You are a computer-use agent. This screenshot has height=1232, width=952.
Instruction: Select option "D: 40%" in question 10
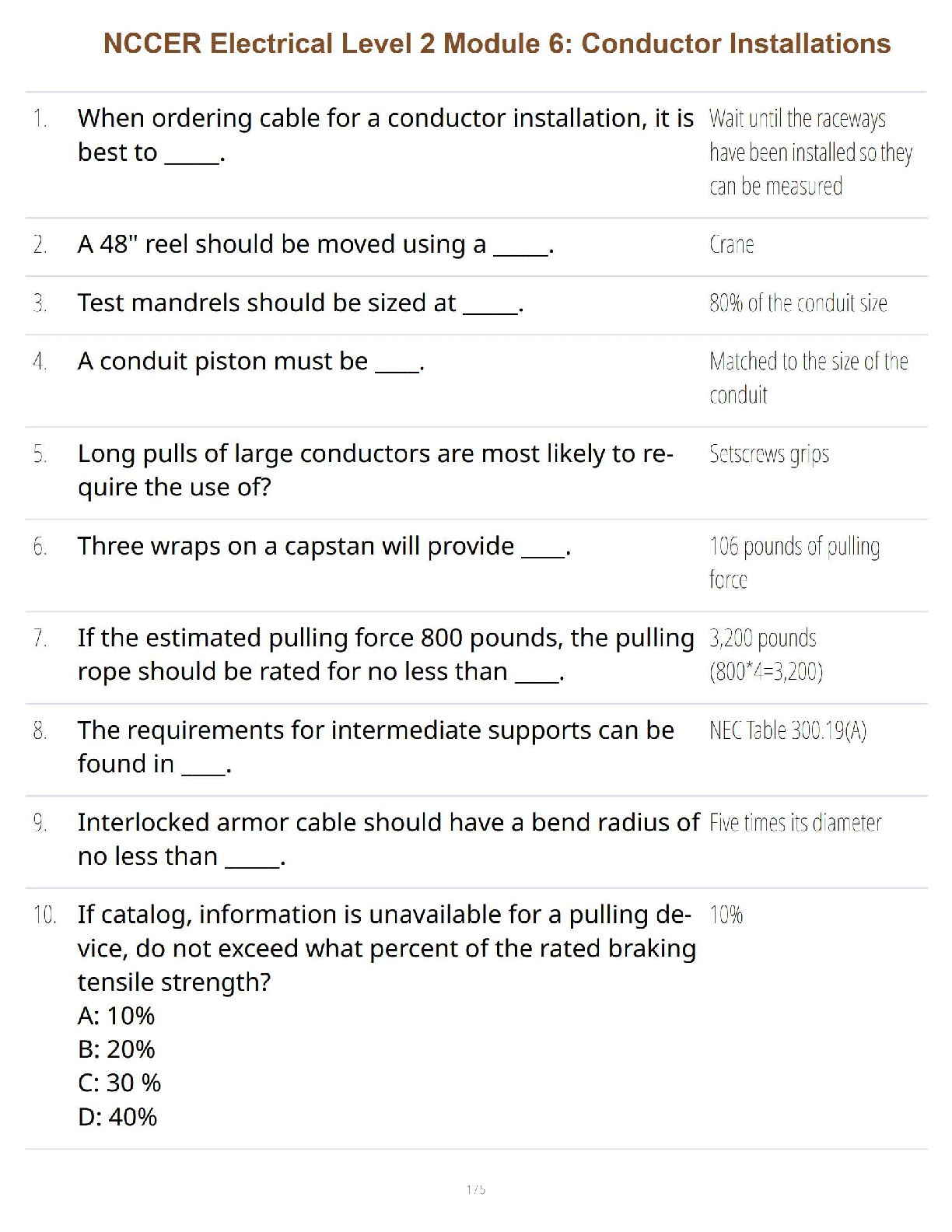point(117,1118)
